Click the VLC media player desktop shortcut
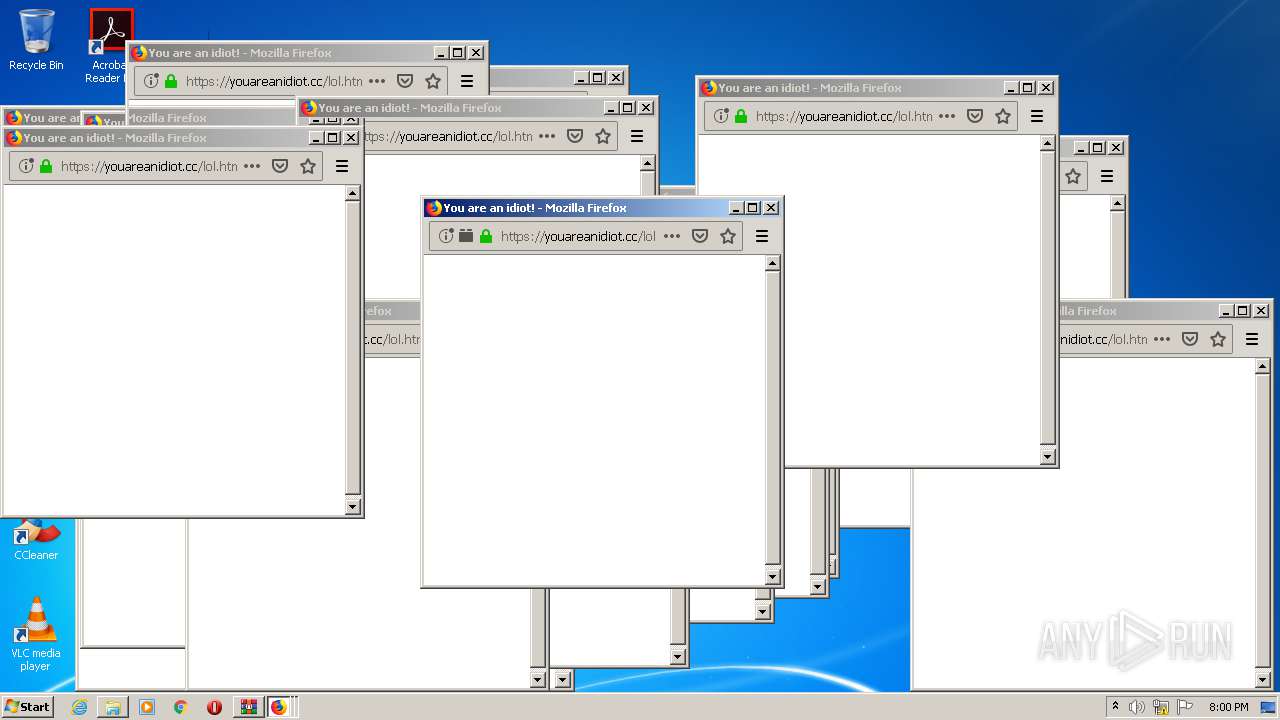This screenshot has height=720, width=1280. pyautogui.click(x=36, y=634)
